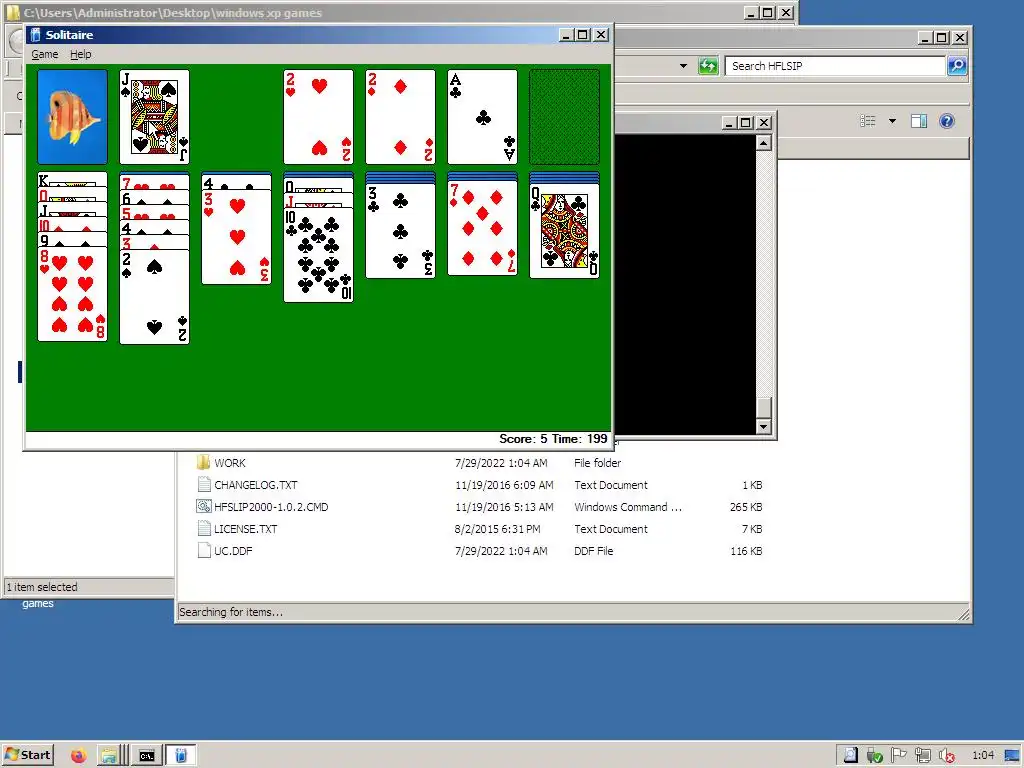Switch to the command prompt taskbar button
1024x768 pixels.
(147, 756)
